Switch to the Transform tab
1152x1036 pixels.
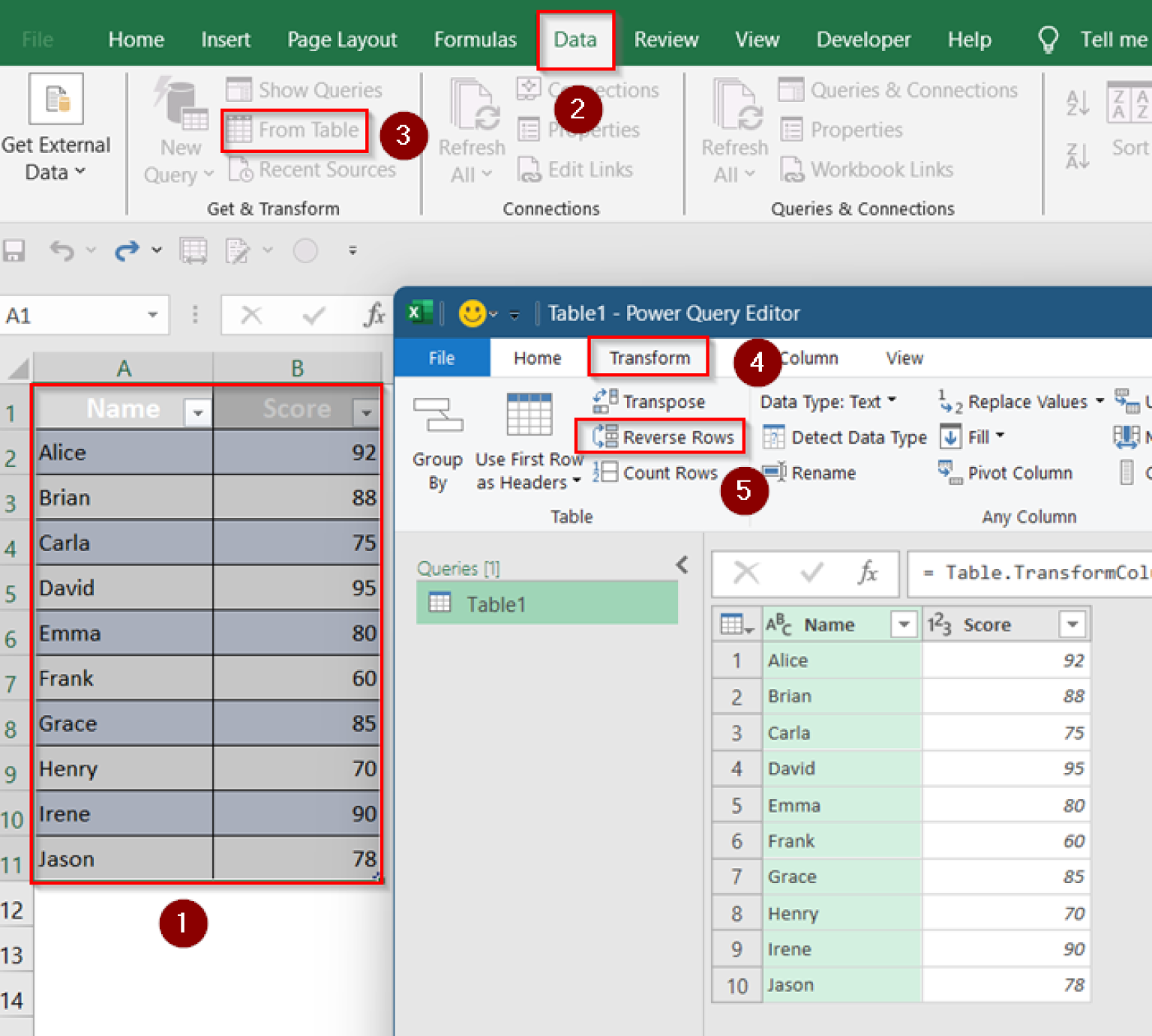[x=648, y=358]
